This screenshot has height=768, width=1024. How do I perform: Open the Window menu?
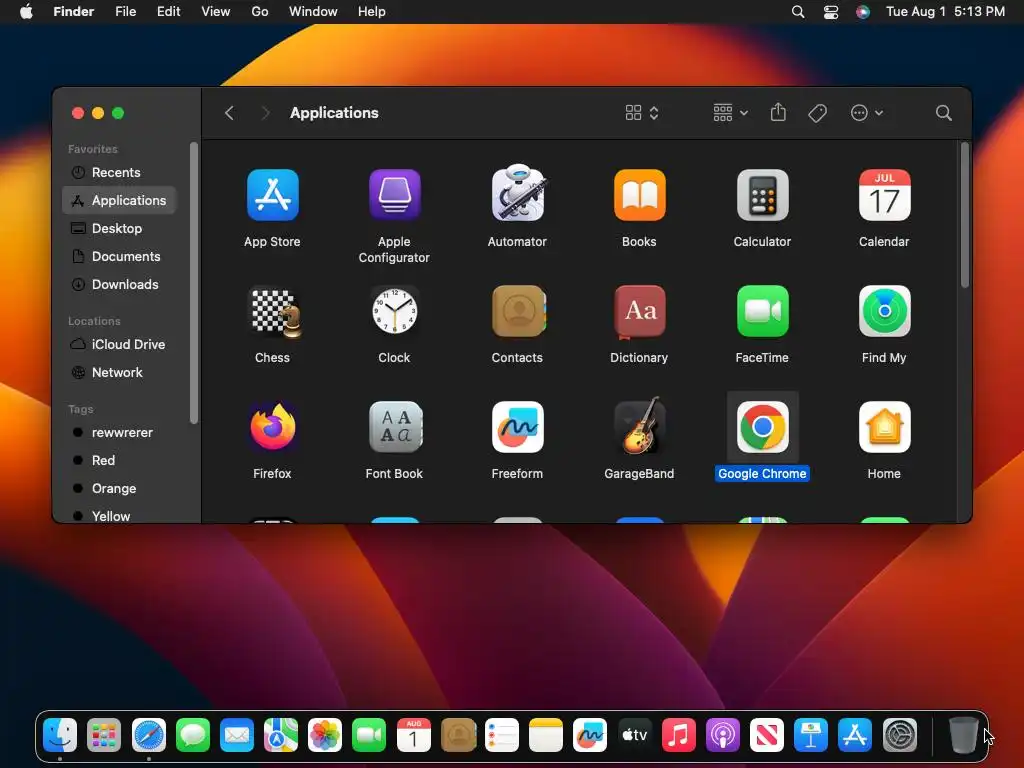click(x=313, y=12)
